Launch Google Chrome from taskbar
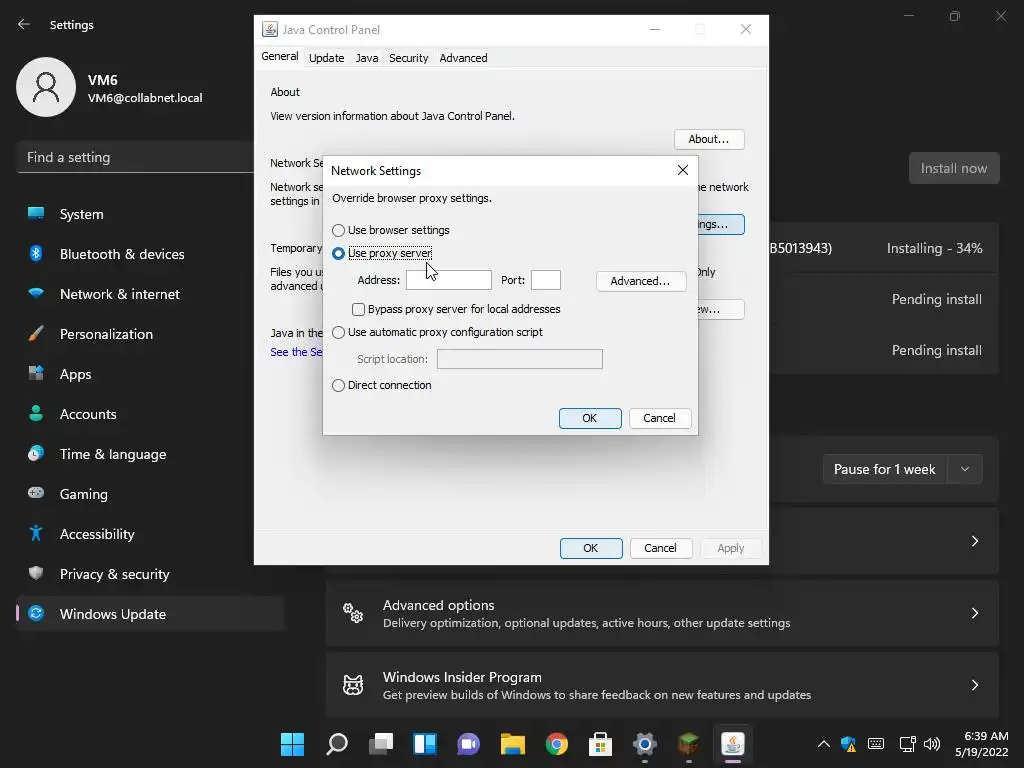The height and width of the screenshot is (768, 1024). (556, 744)
